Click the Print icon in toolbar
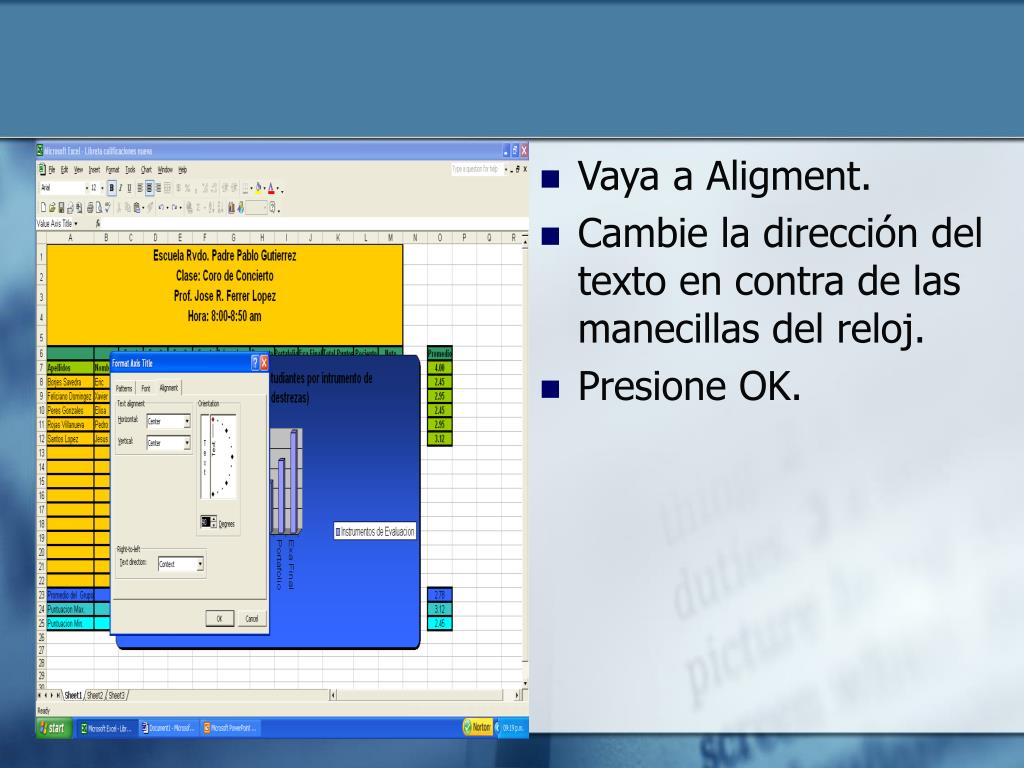1024x768 pixels. coord(90,208)
